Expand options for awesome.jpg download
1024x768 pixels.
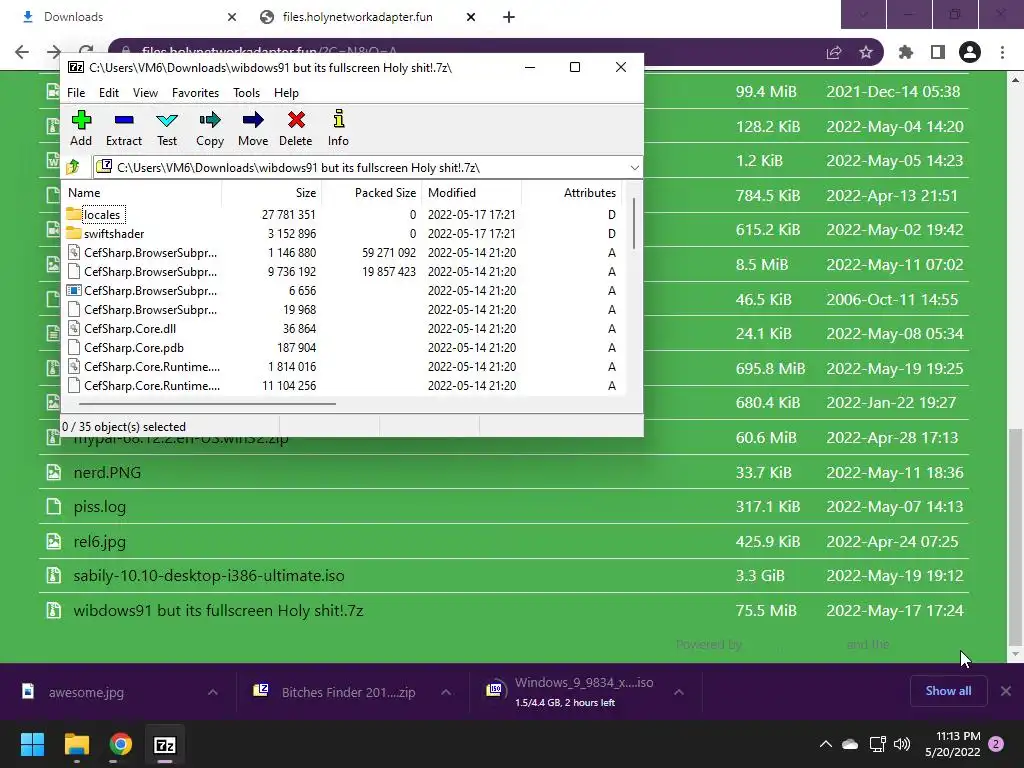click(213, 692)
